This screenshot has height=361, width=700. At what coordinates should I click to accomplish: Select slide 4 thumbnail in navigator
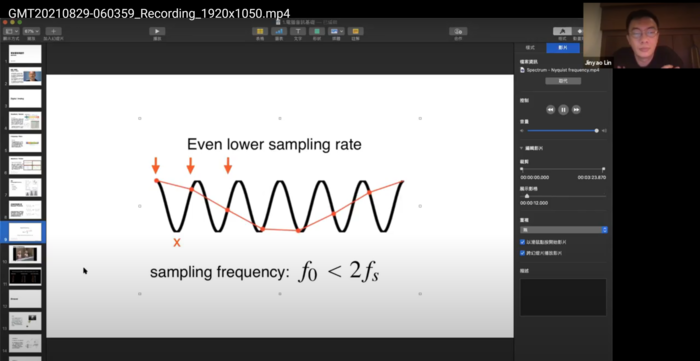click(25, 121)
